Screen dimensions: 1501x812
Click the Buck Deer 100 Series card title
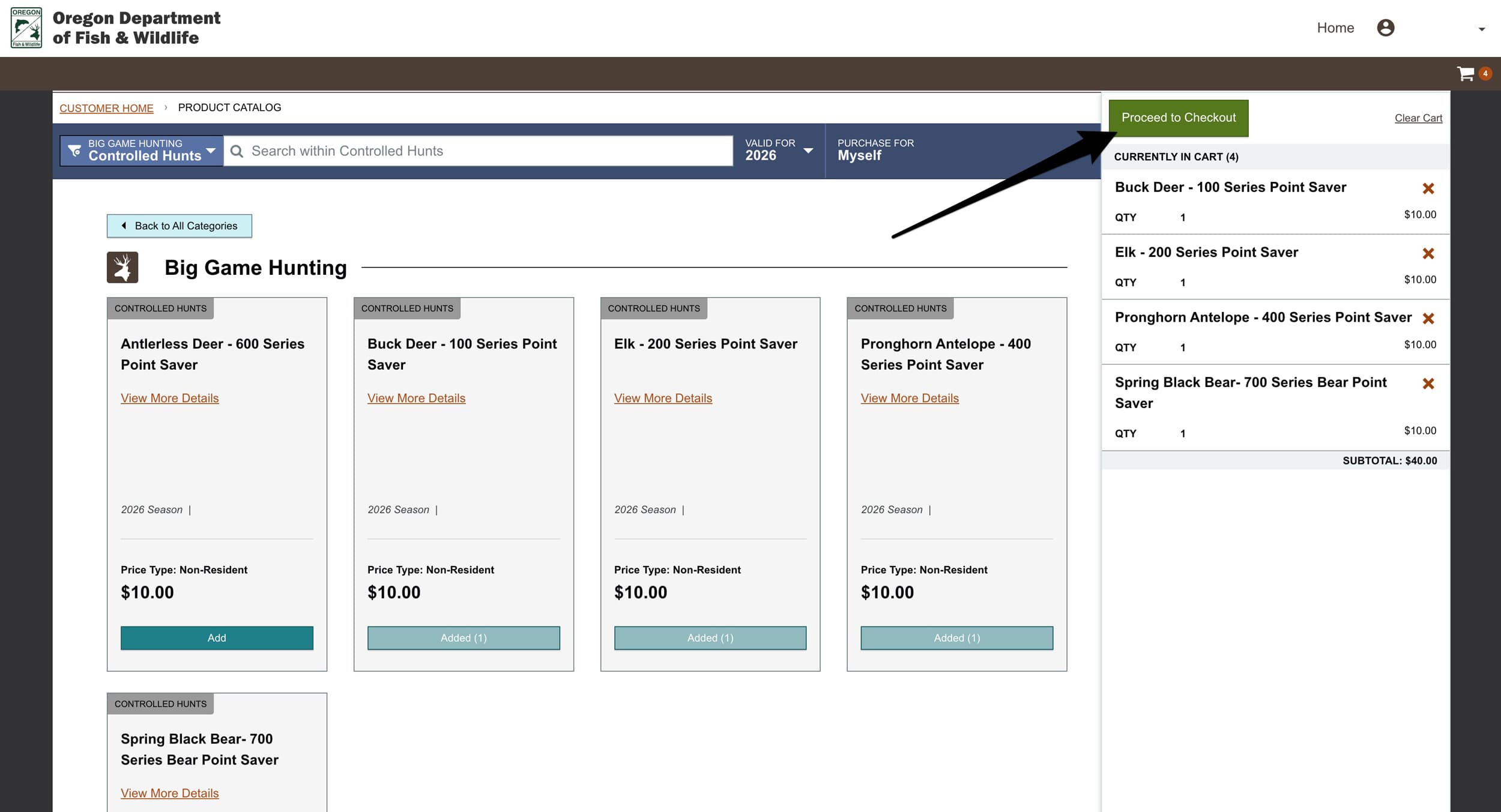coord(462,354)
